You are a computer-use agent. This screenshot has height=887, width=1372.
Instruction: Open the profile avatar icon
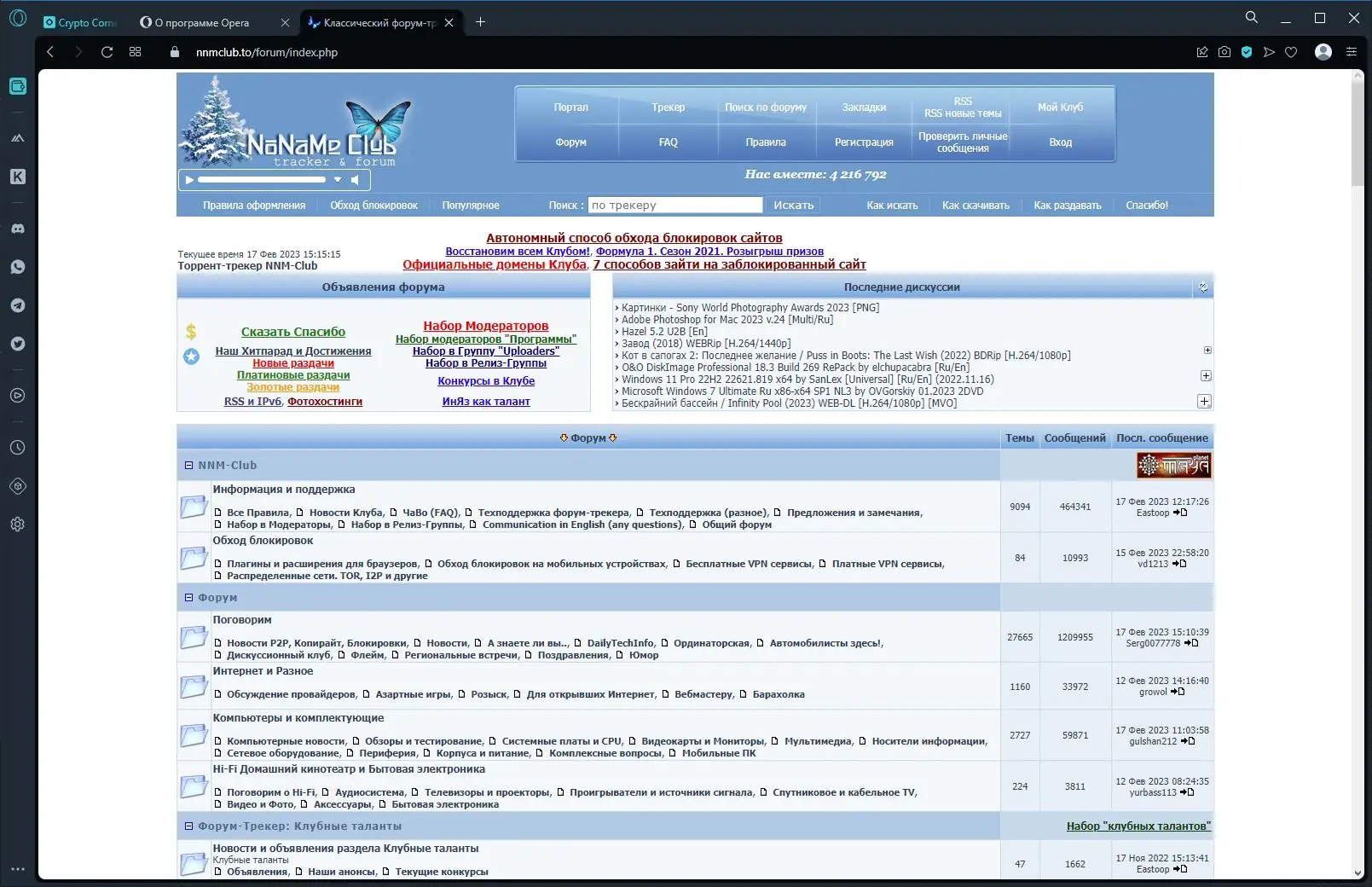click(x=1323, y=52)
